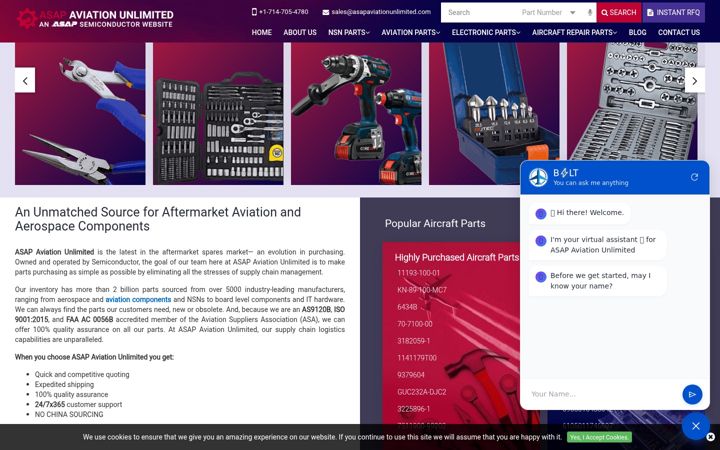Viewport: 720px width, 450px height.
Task: Focus the Search text field
Action: (480, 12)
